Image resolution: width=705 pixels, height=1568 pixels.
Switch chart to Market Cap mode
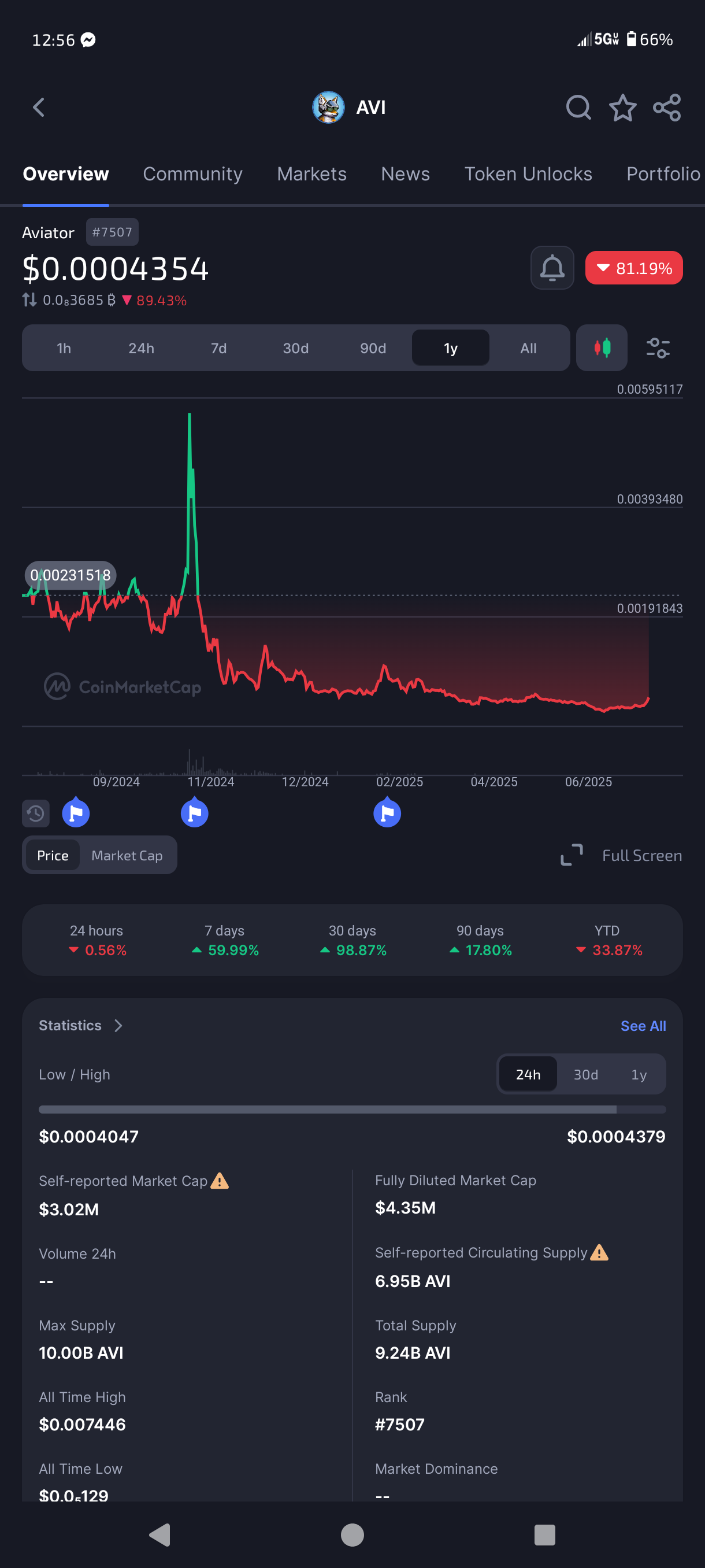click(x=127, y=855)
